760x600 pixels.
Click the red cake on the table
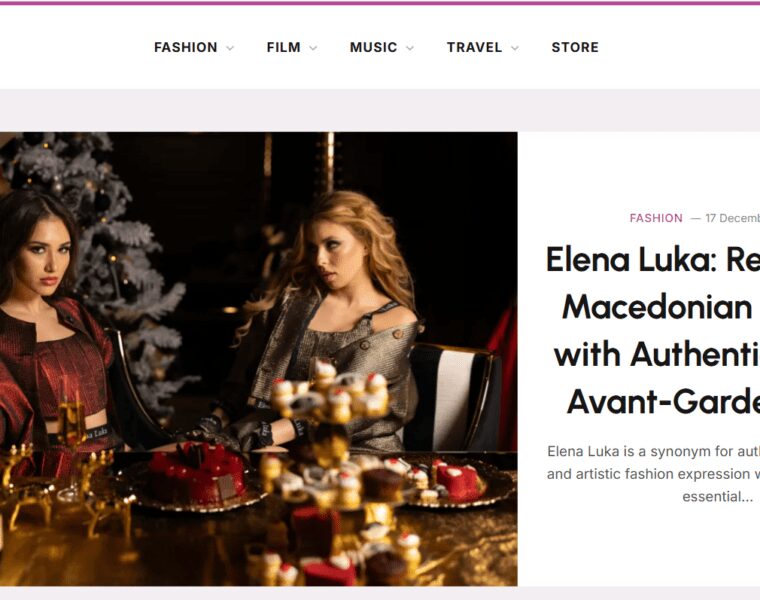click(196, 471)
